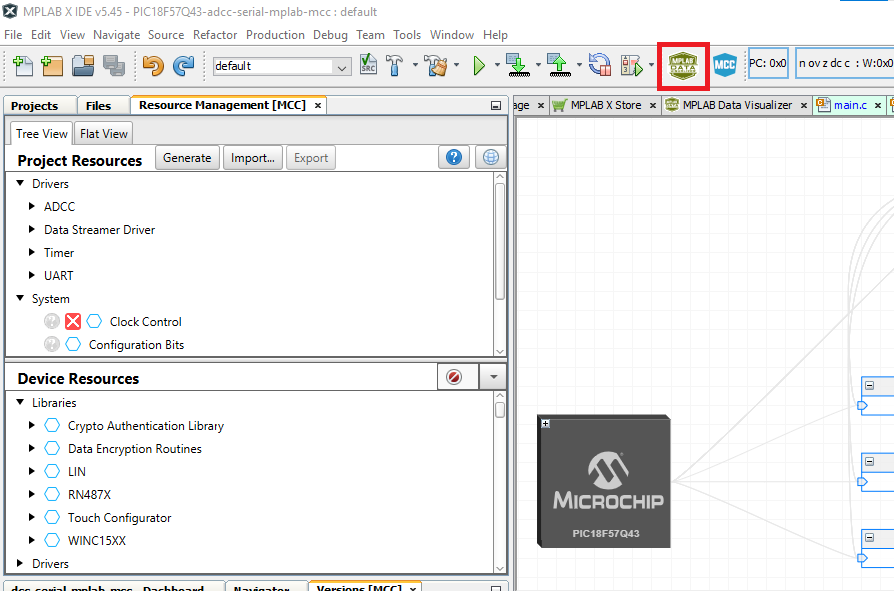Collapse the Drivers tree node
894x591 pixels.
(20, 183)
